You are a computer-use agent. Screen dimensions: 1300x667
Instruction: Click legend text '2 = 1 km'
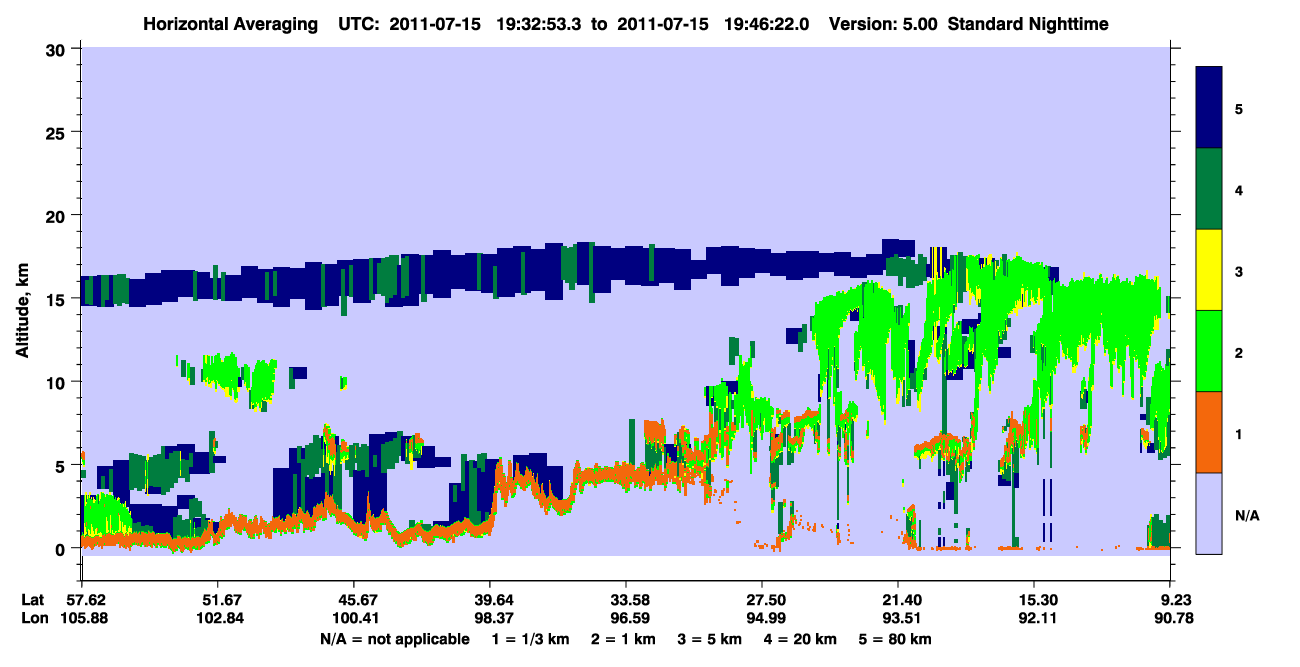tap(623, 639)
